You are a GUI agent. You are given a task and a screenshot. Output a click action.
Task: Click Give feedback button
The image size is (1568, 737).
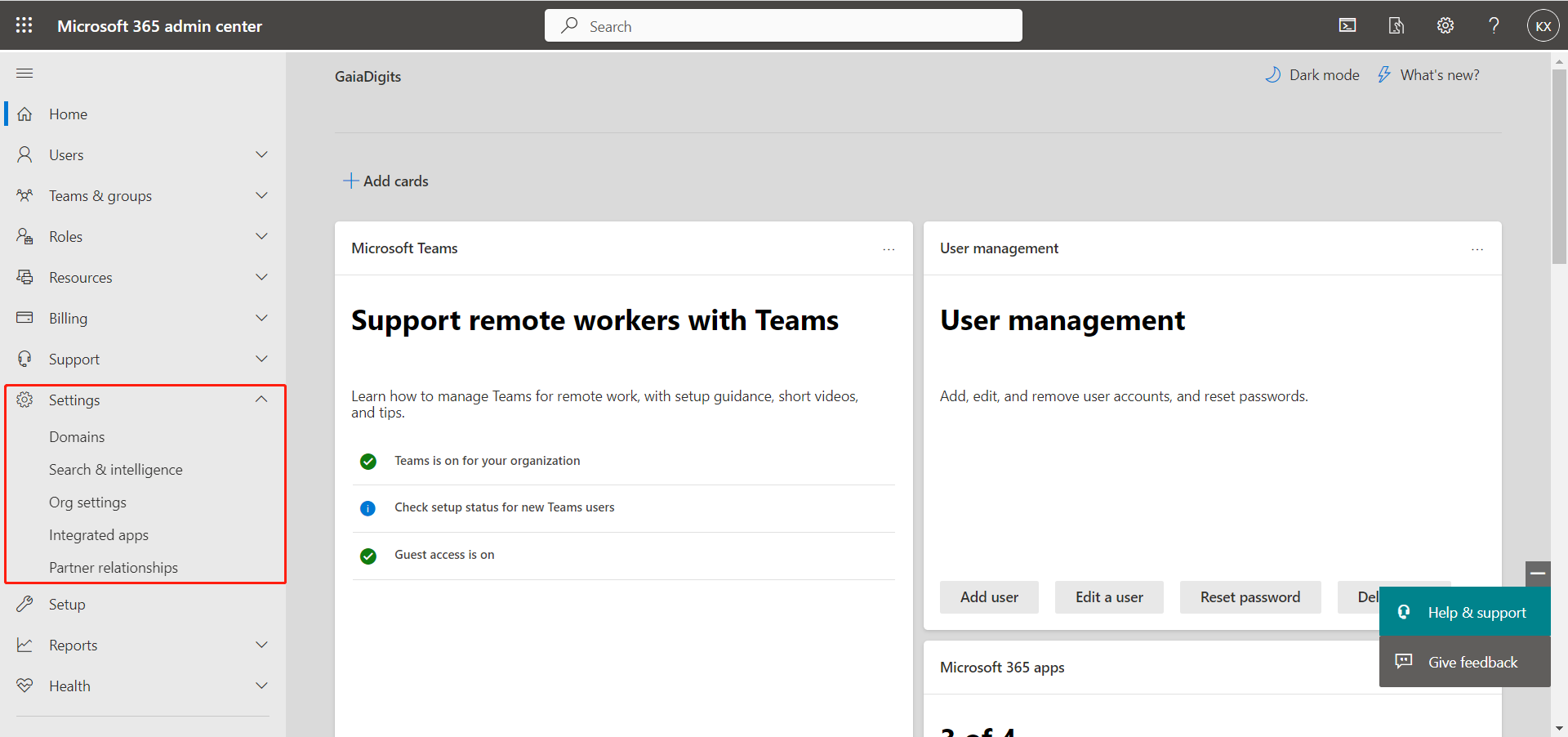coord(1465,662)
